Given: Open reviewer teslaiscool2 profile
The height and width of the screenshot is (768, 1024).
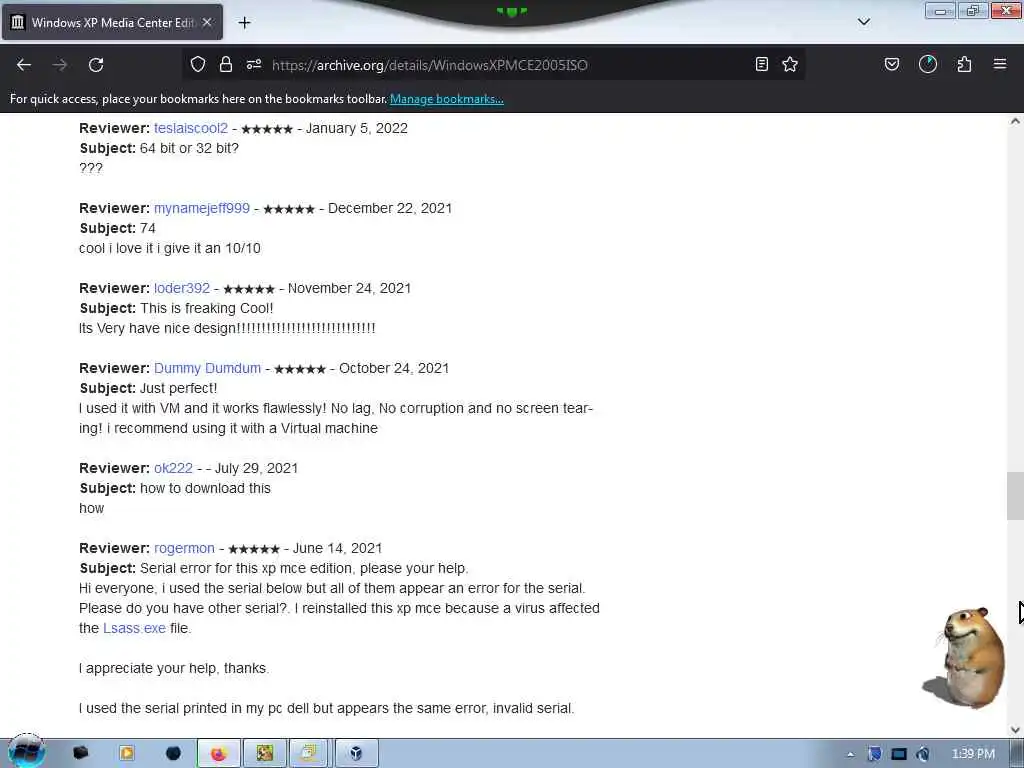Looking at the screenshot, I should (x=191, y=128).
